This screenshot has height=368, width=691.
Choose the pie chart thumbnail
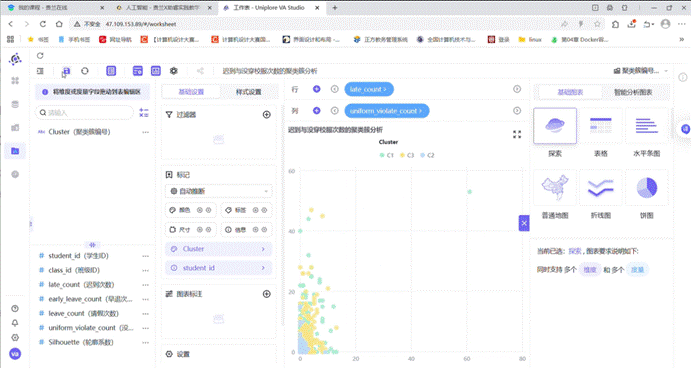(x=646, y=188)
